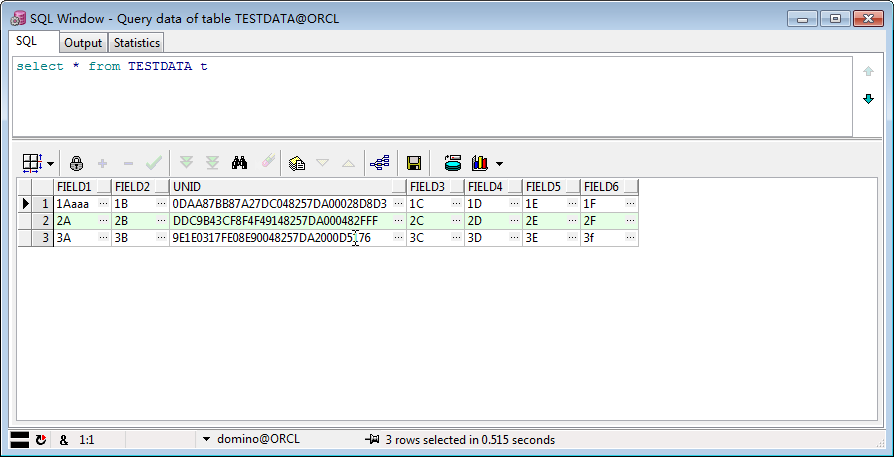Click the Fetch Next Page arrows icon
894x457 pixels.
coord(186,163)
